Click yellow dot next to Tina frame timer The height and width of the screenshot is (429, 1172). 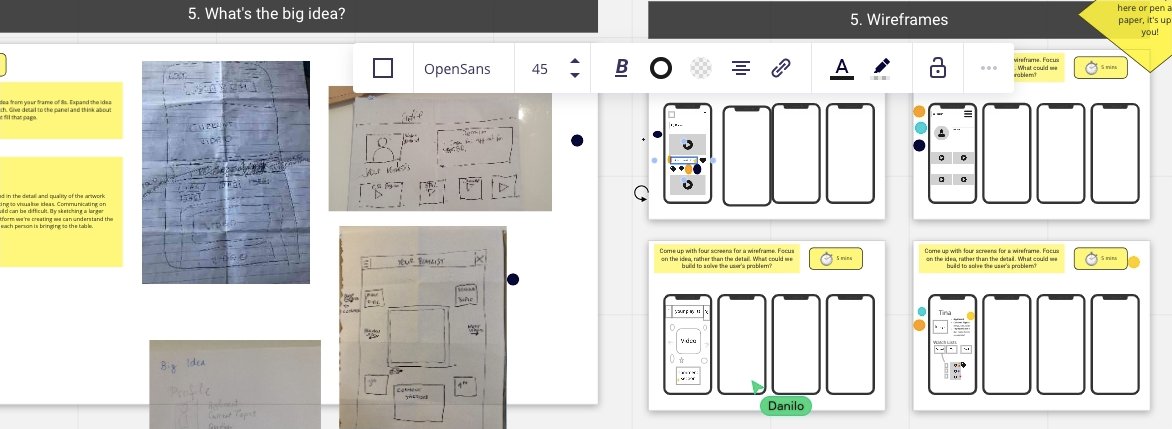click(x=1134, y=262)
